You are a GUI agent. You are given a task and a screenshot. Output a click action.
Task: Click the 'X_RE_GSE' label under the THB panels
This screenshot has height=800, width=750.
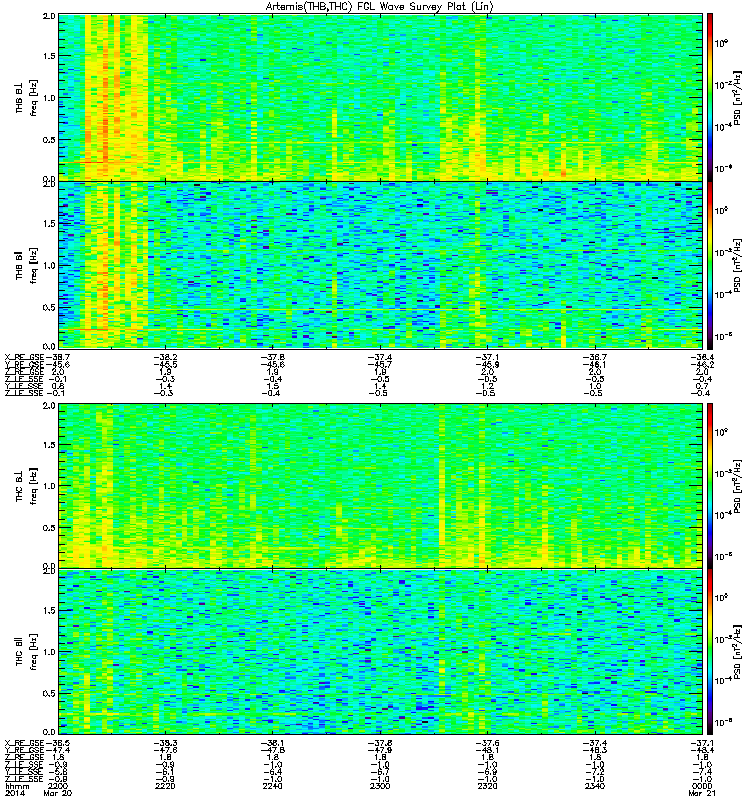(x=24, y=357)
